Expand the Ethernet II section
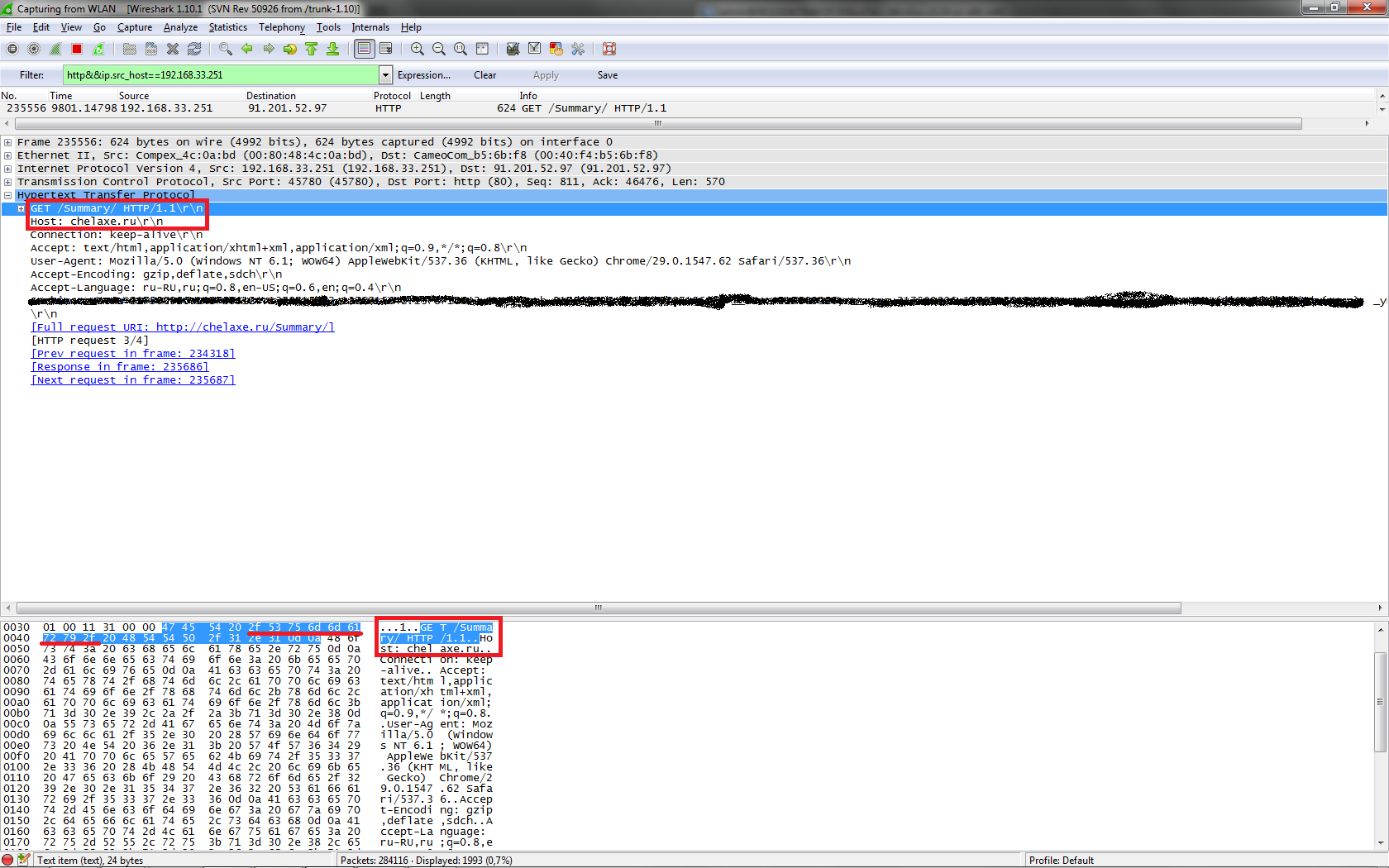Viewport: 1389px width, 868px height. 7,155
